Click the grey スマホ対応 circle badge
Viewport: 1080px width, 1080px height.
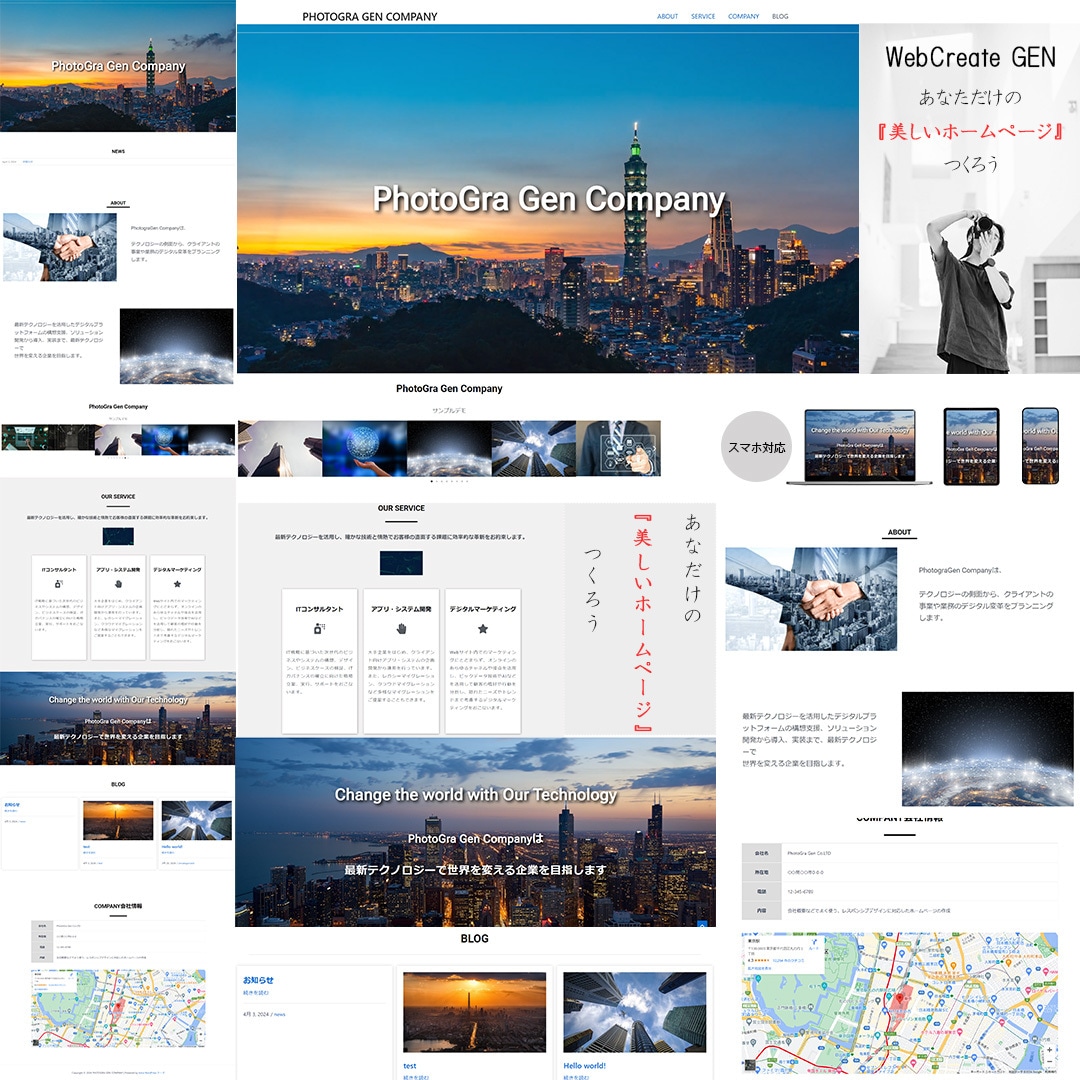[x=756, y=446]
